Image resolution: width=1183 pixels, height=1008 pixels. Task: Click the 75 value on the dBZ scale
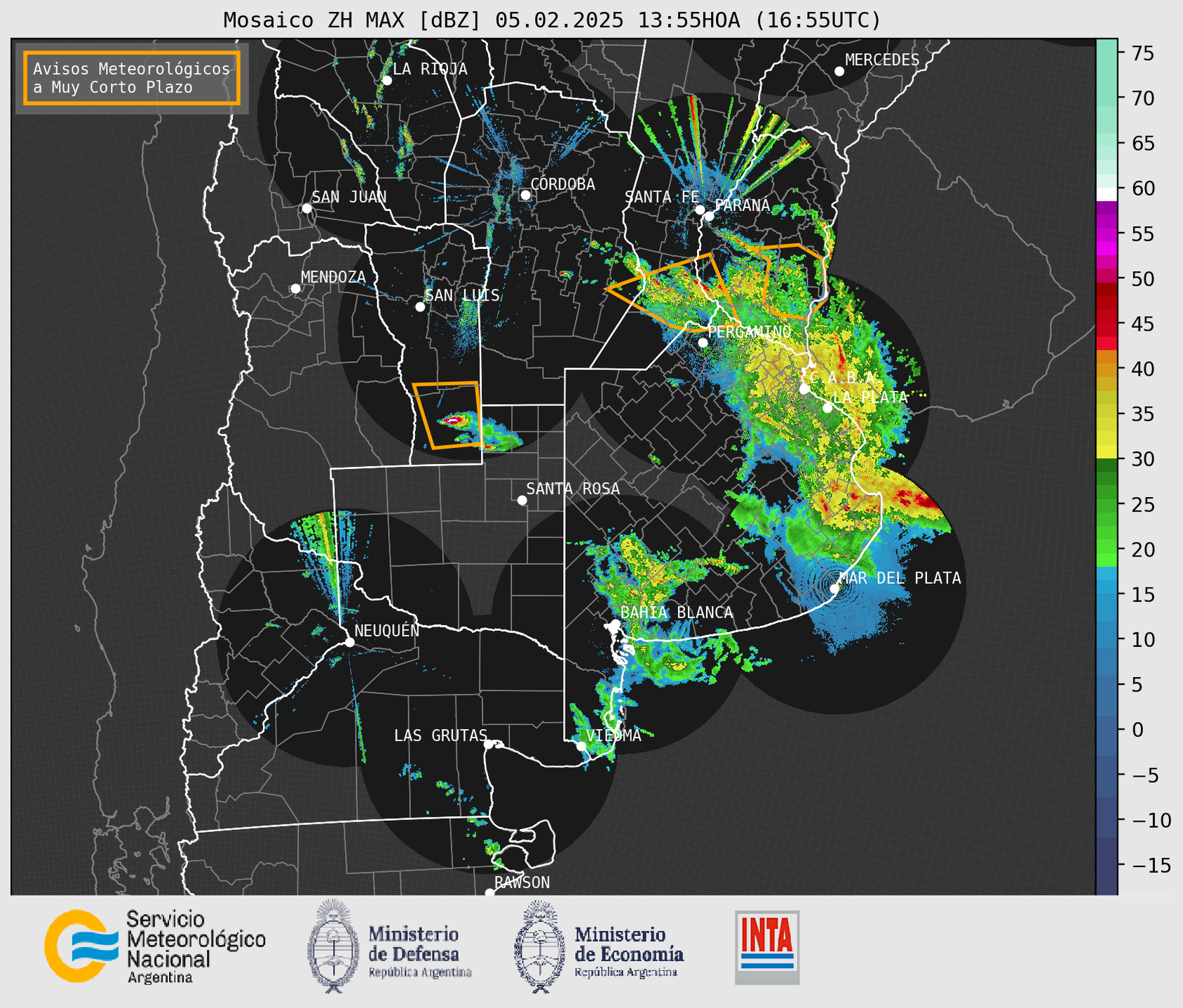click(x=1142, y=53)
